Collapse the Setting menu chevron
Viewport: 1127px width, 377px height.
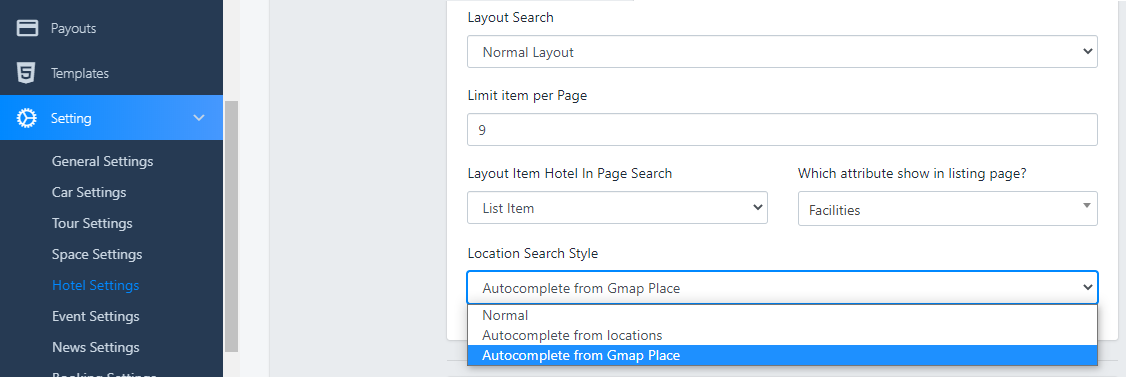199,118
